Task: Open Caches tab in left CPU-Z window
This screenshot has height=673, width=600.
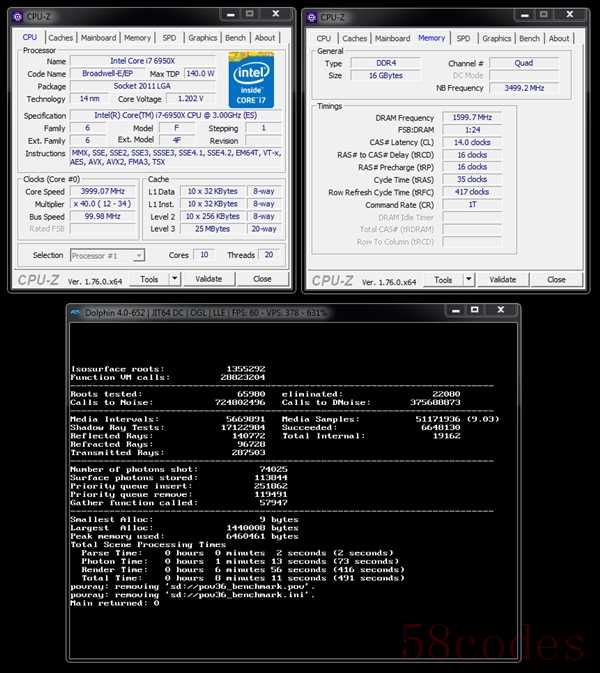Action: (61, 38)
